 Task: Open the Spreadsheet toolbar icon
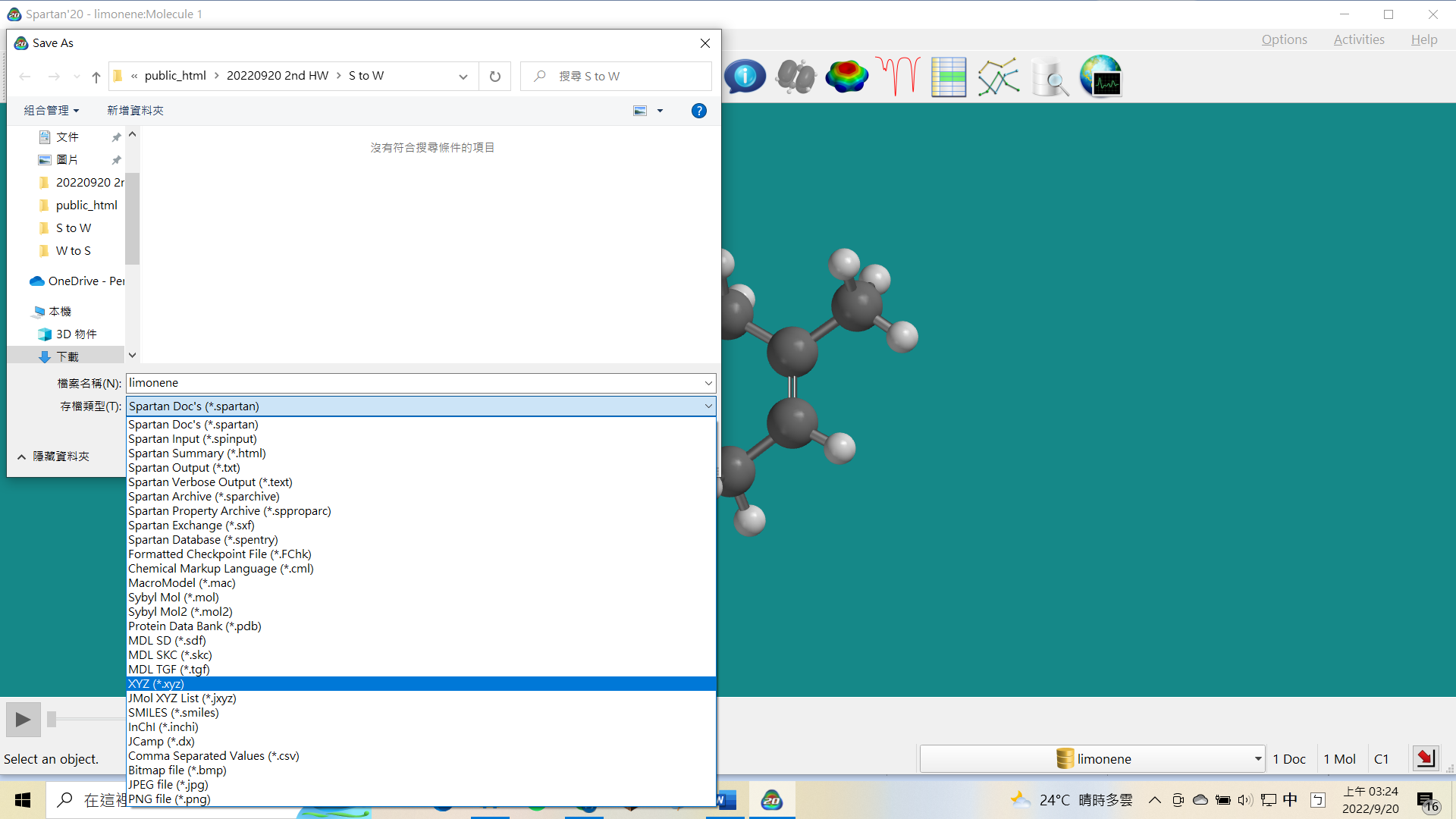coord(949,77)
